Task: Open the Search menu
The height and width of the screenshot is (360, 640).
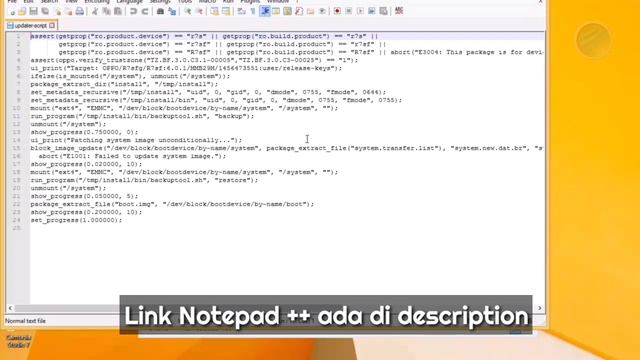Action: click(49, 2)
